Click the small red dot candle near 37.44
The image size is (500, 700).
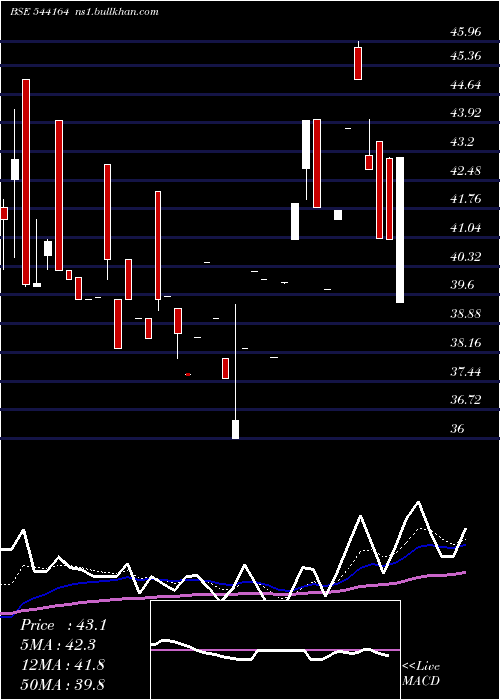pos(188,375)
